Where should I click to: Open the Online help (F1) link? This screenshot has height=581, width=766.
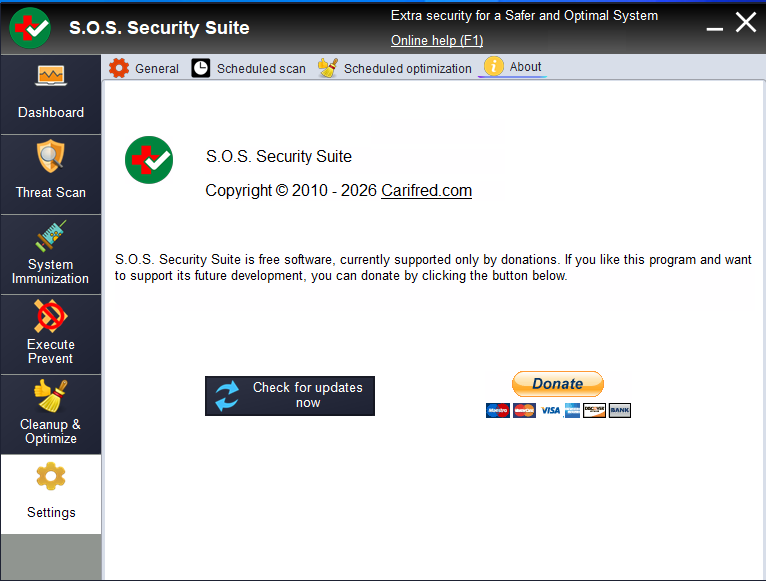[437, 40]
